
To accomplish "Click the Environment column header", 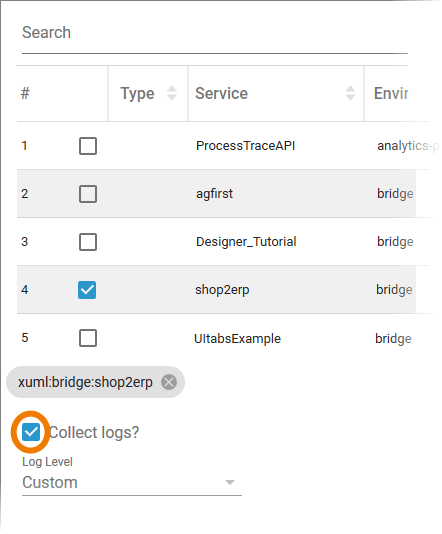I will pos(391,93).
